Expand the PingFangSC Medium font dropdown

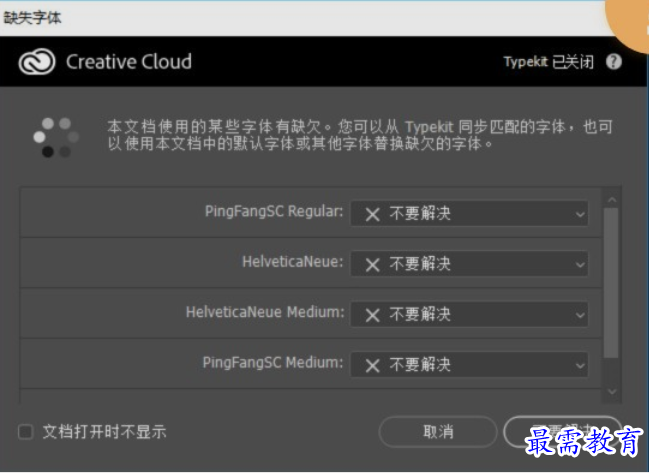click(469, 365)
